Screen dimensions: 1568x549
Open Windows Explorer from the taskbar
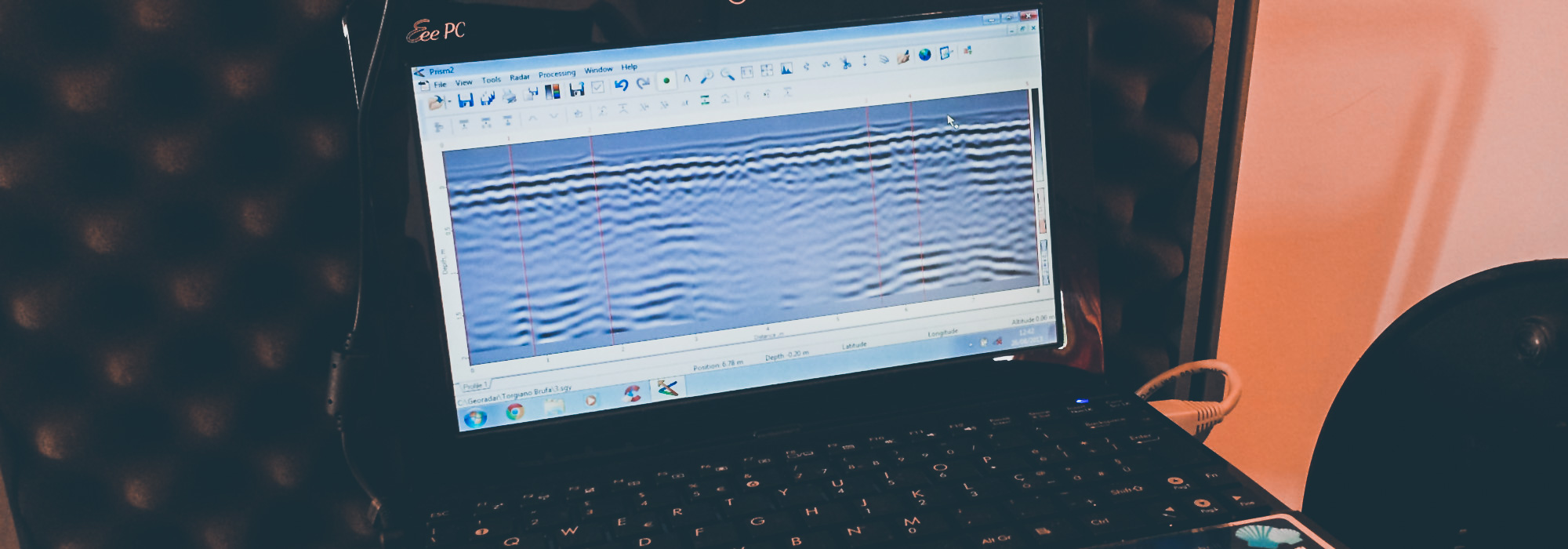[554, 406]
